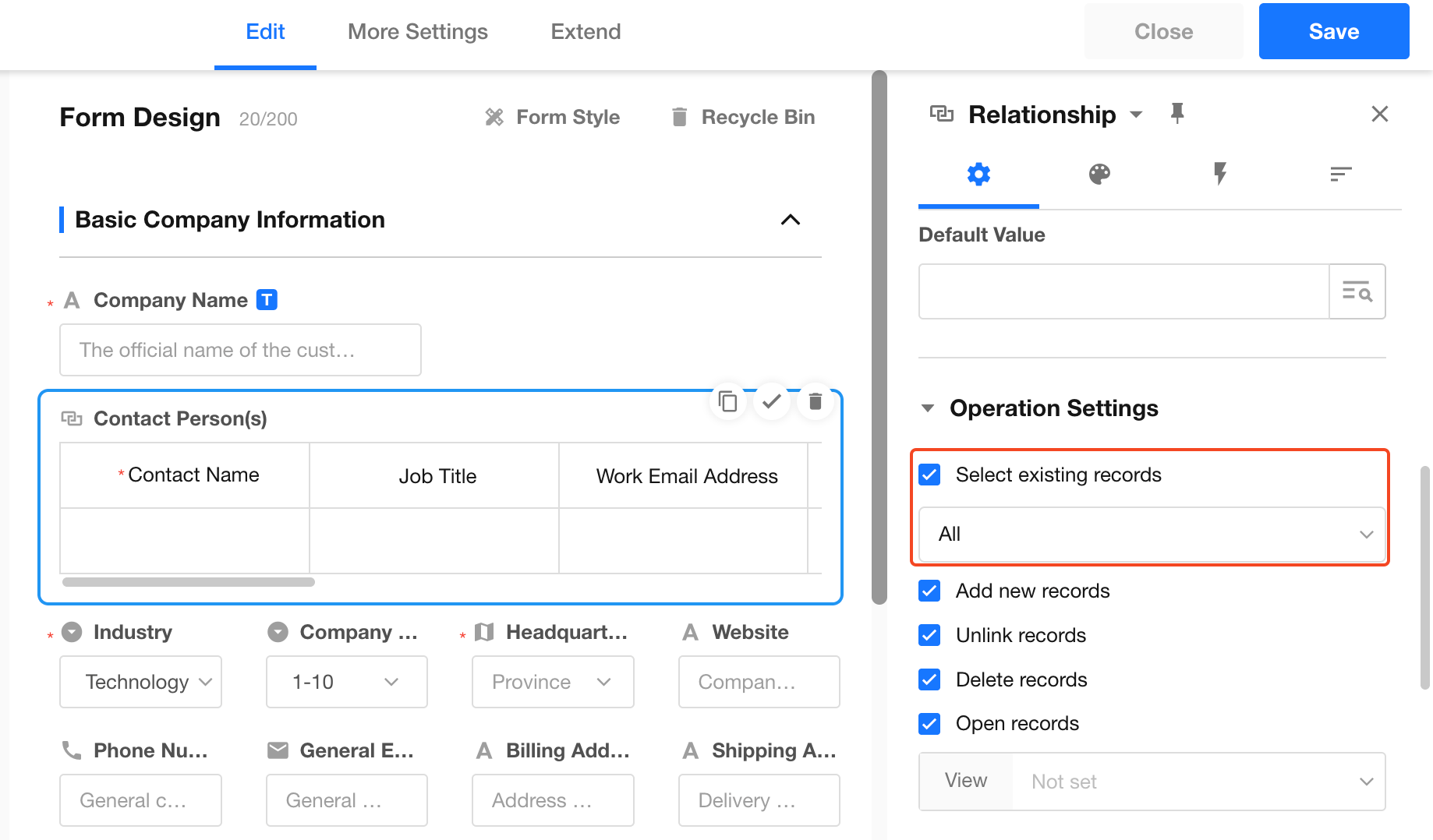Click the Contact Person(s) table horizontal scrollbar
This screenshot has height=840, width=1433.
[189, 582]
